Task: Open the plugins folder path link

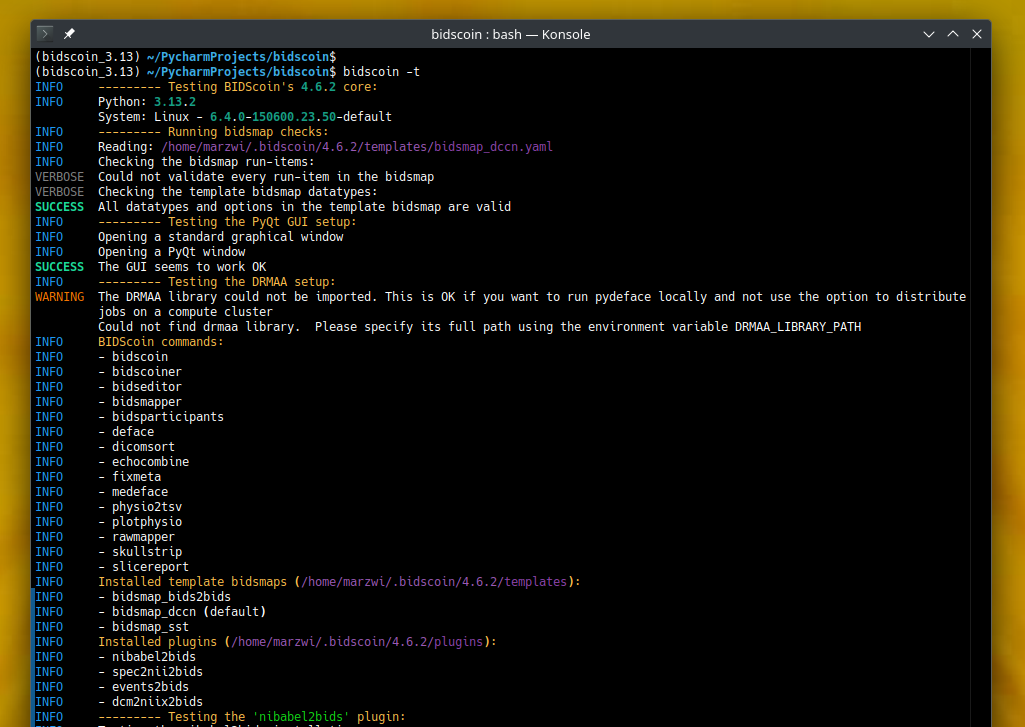Action: click(x=357, y=641)
